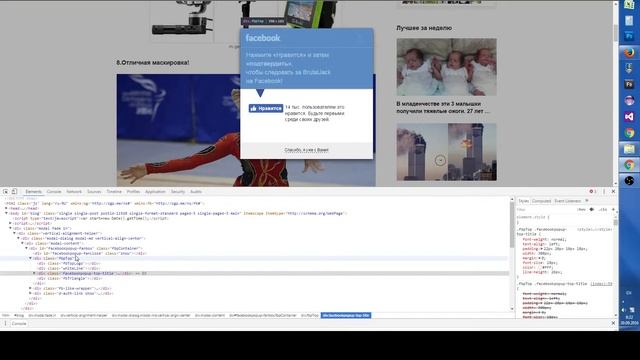
Task: Click the Facebook Like button in popup
Action: tap(266, 108)
